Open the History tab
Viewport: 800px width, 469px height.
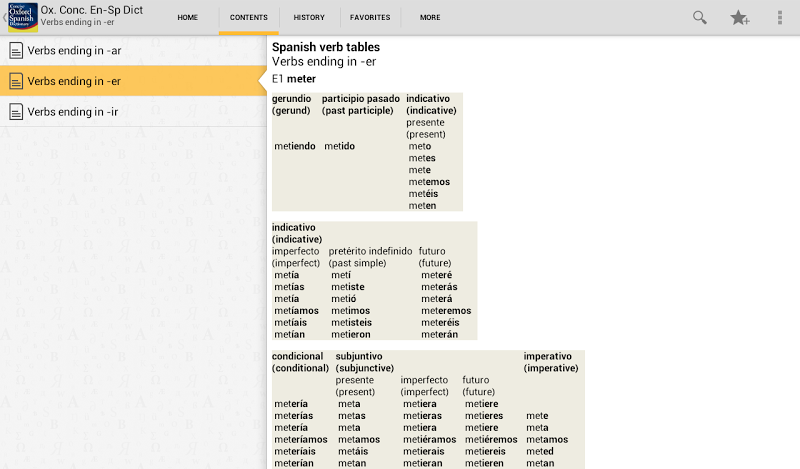pos(309,17)
